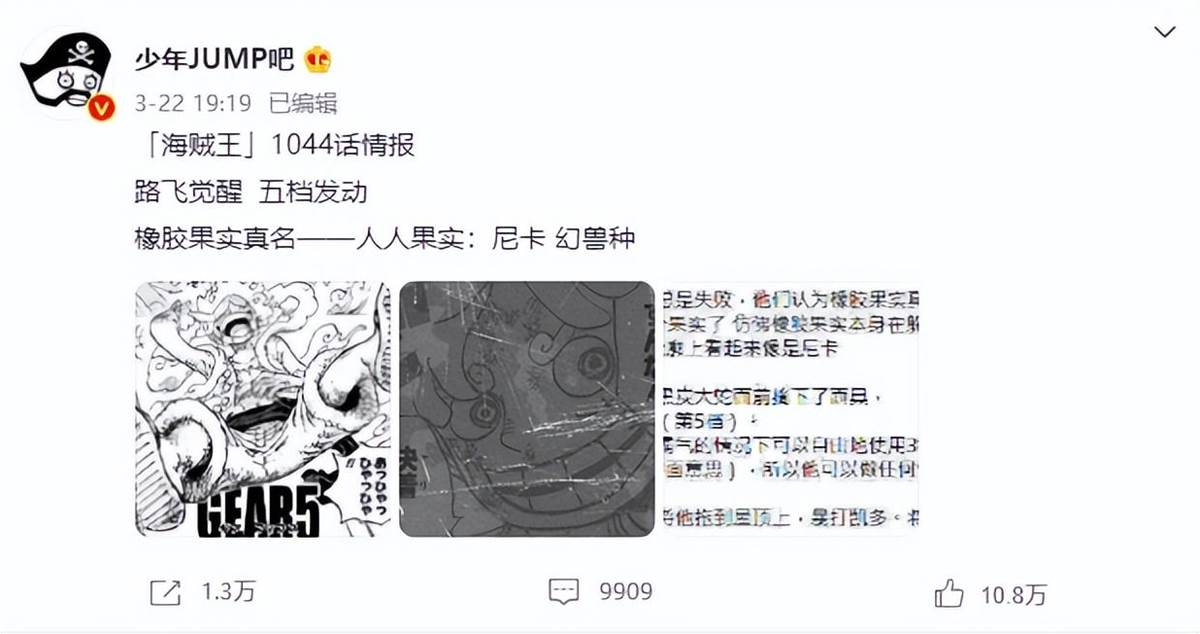Image resolution: width=1200 pixels, height=634 pixels.
Task: Click the orange verified V badge
Action: (102, 106)
